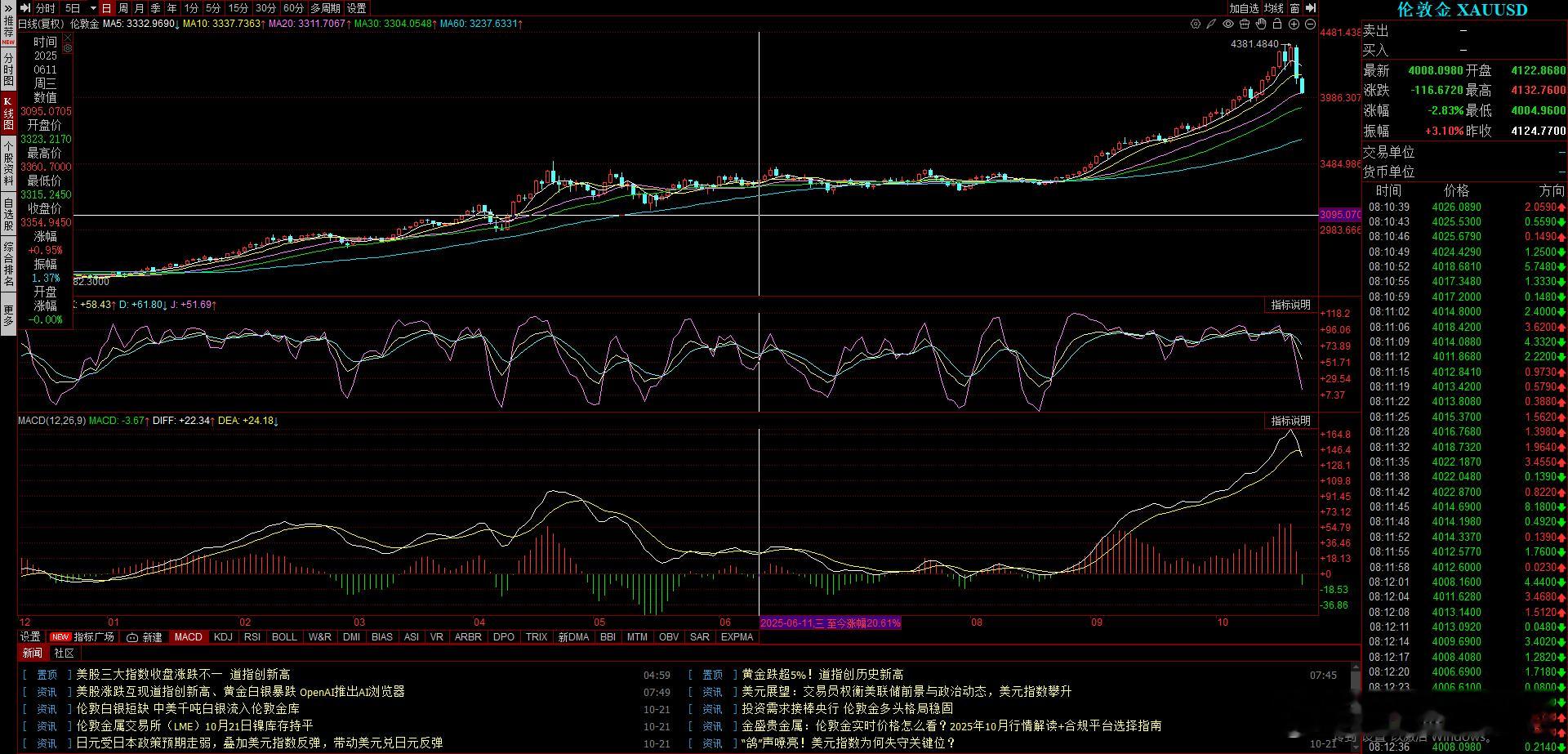Click 加自选 to add to watchlist
The image size is (1568, 754).
1245,8
